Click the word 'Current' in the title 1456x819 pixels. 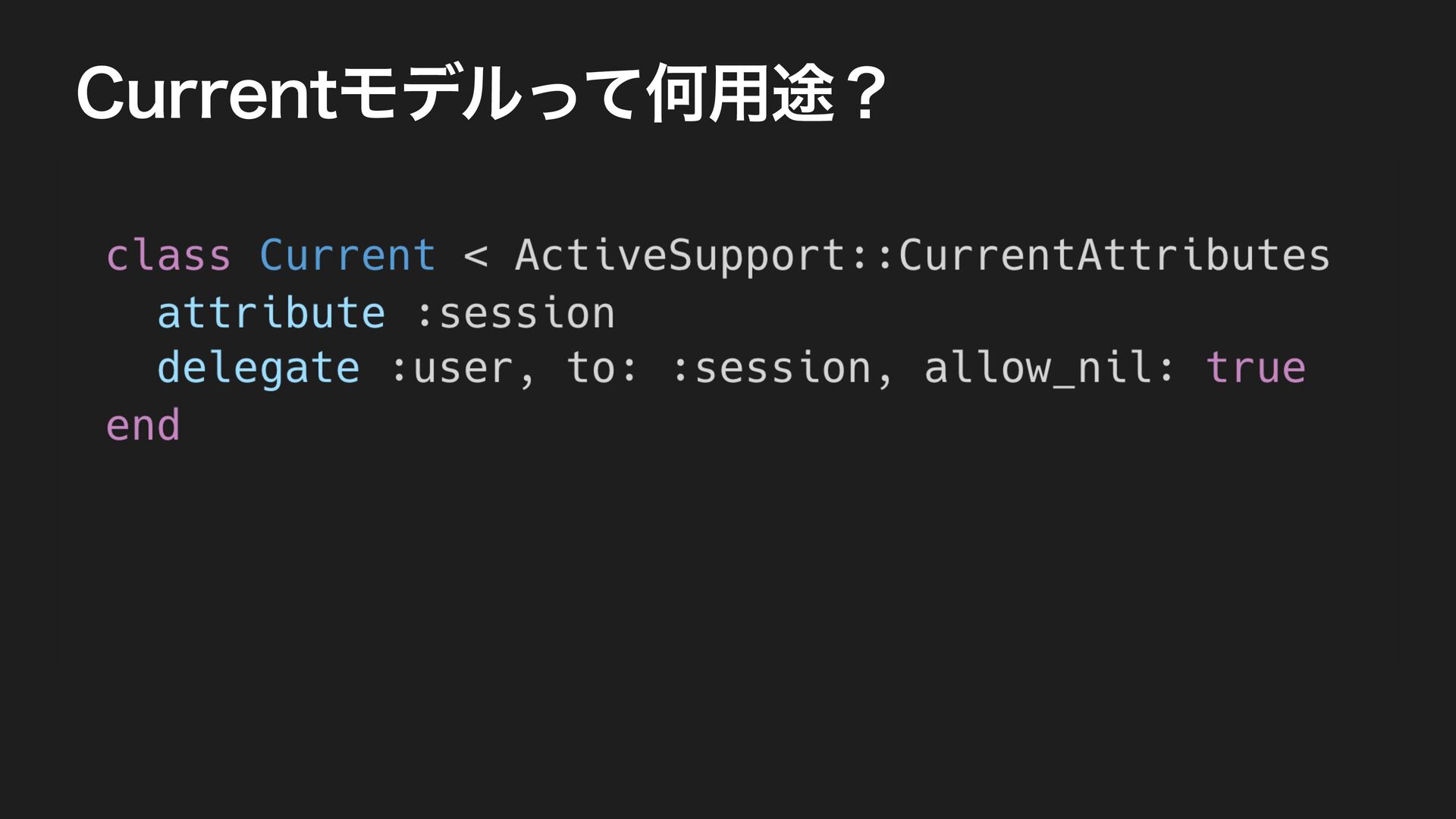coord(206,96)
